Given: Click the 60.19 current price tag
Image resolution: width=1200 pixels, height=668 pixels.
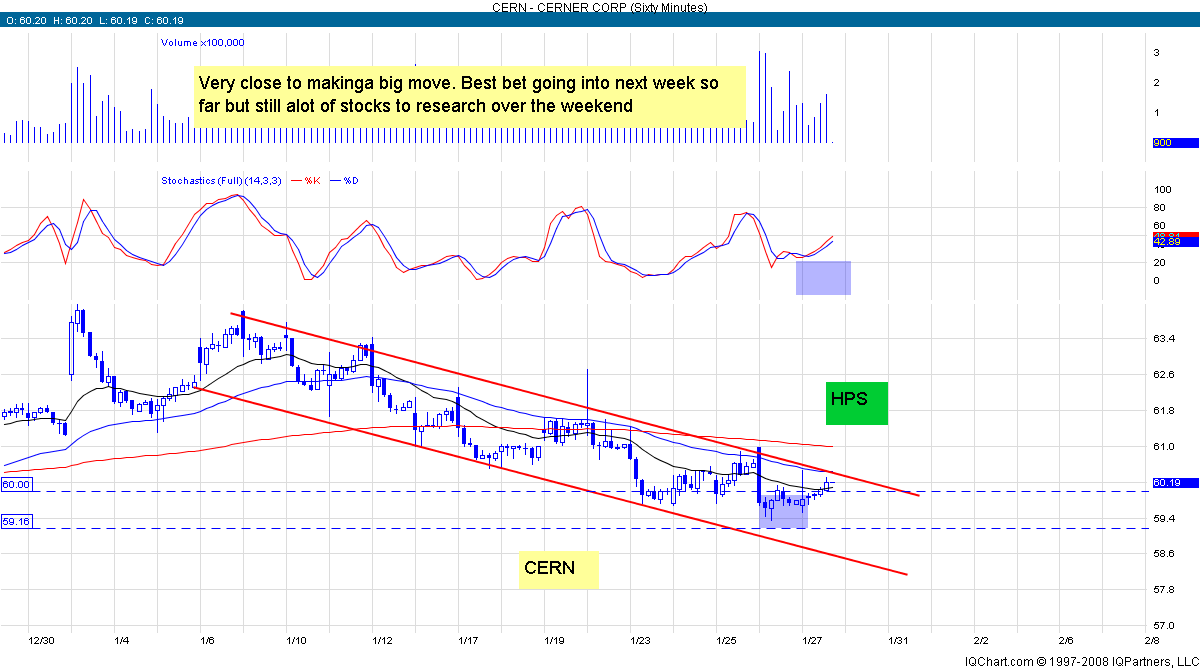Looking at the screenshot, I should pyautogui.click(x=1167, y=482).
